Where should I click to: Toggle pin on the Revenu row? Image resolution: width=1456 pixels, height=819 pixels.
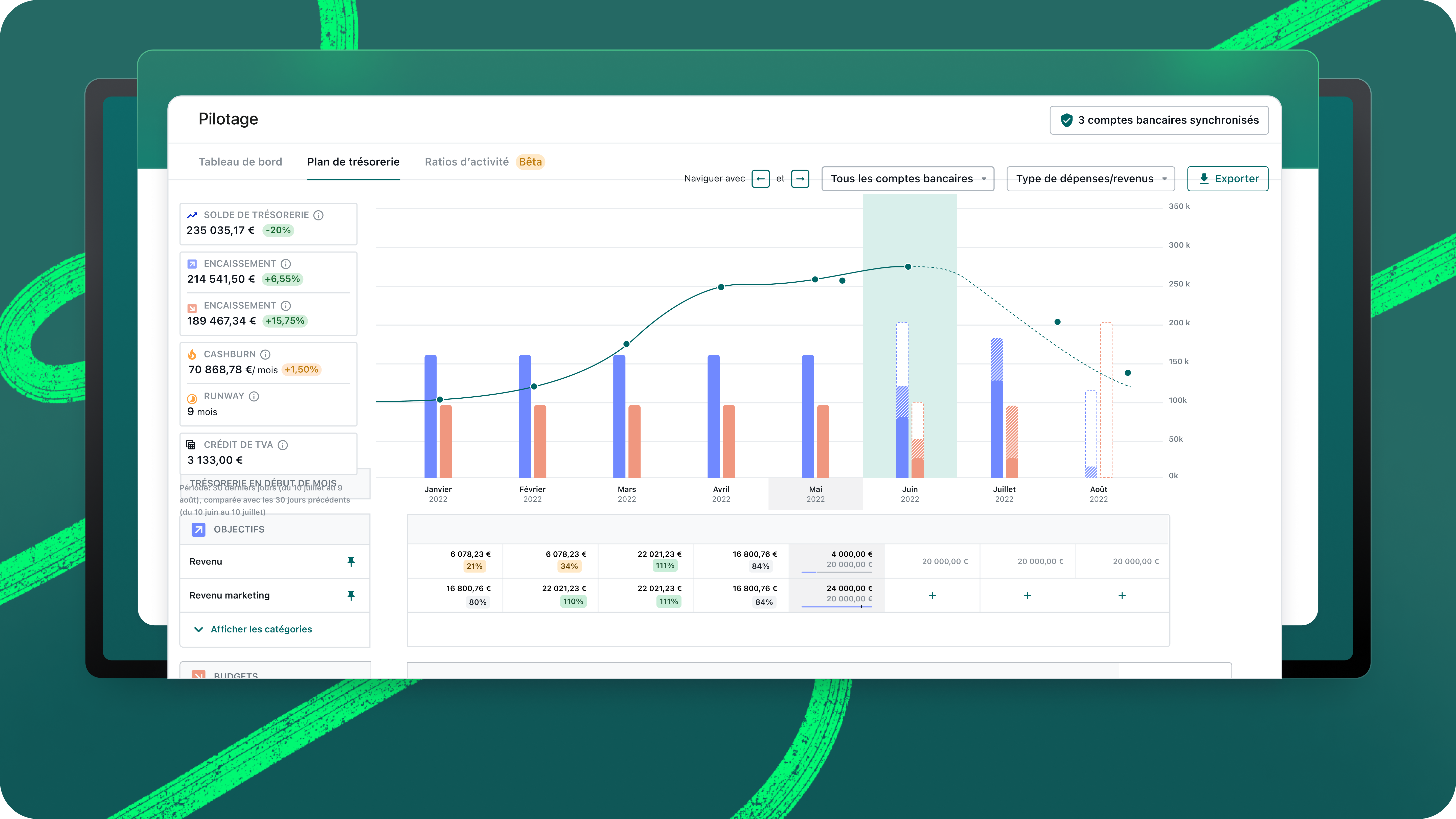click(x=351, y=561)
